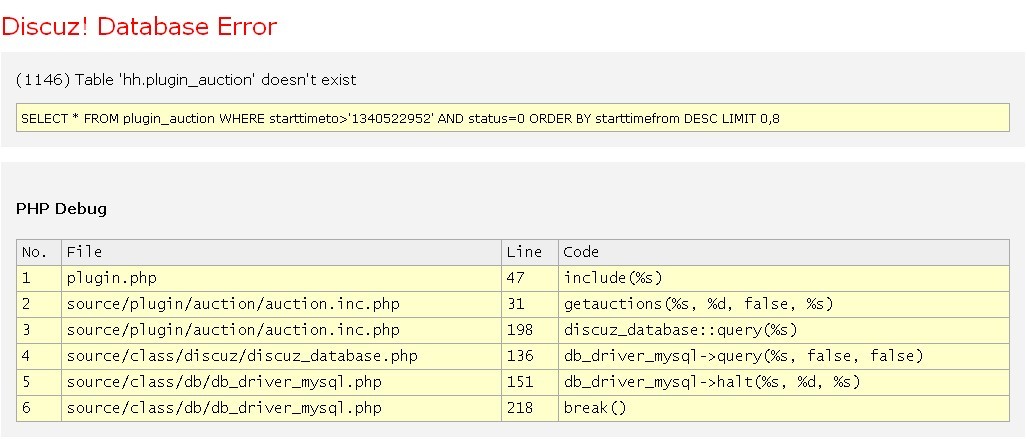Viewport: 1027px width, 439px height.
Task: Click the db_driver_mysql->halt code cell
Action: 711,382
